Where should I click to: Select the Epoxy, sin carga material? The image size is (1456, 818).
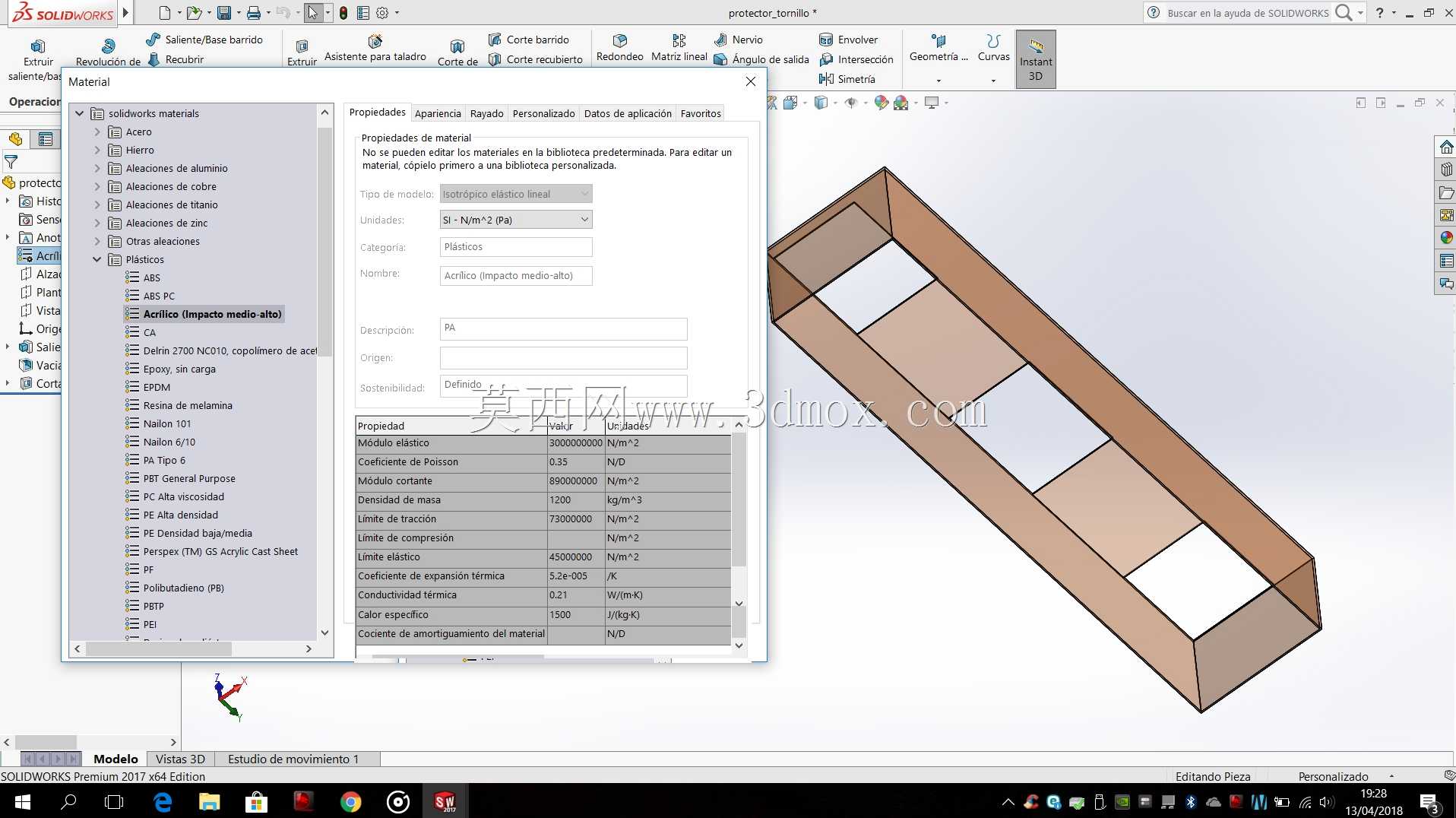pos(179,369)
